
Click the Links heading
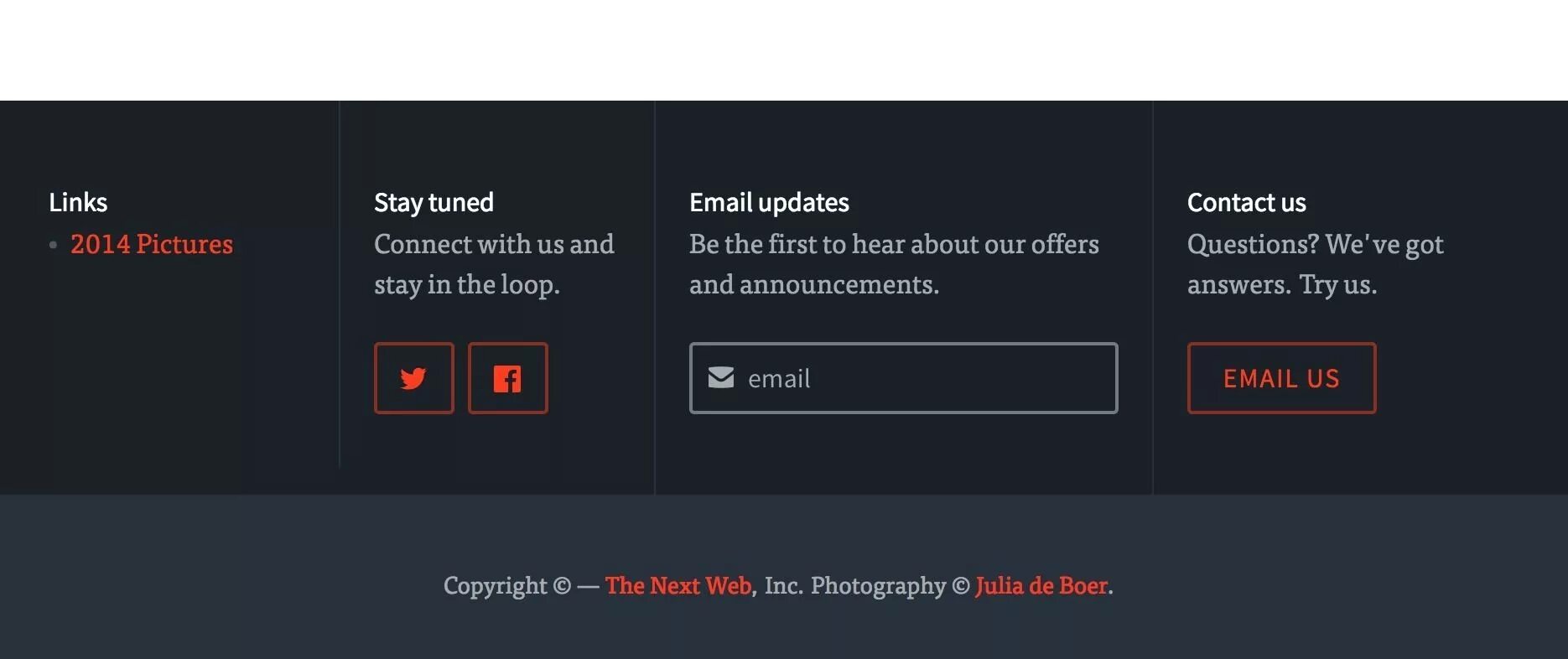pos(78,202)
